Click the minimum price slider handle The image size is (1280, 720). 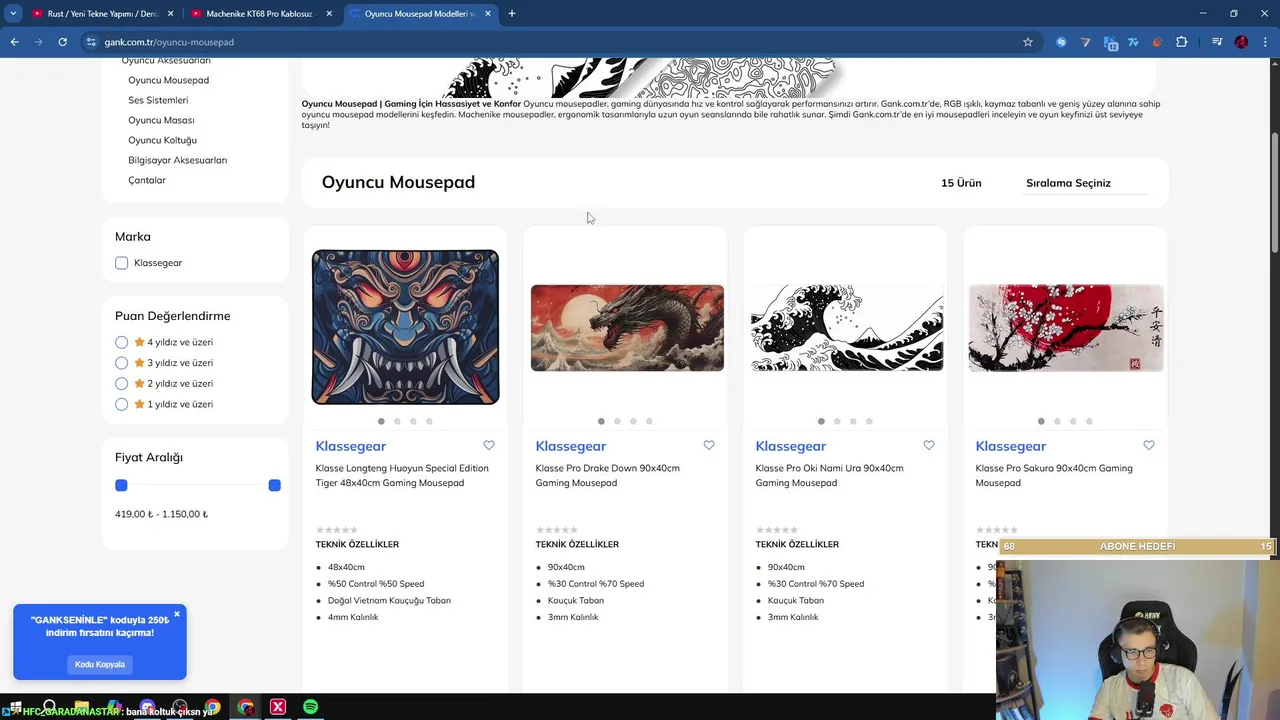[121, 485]
